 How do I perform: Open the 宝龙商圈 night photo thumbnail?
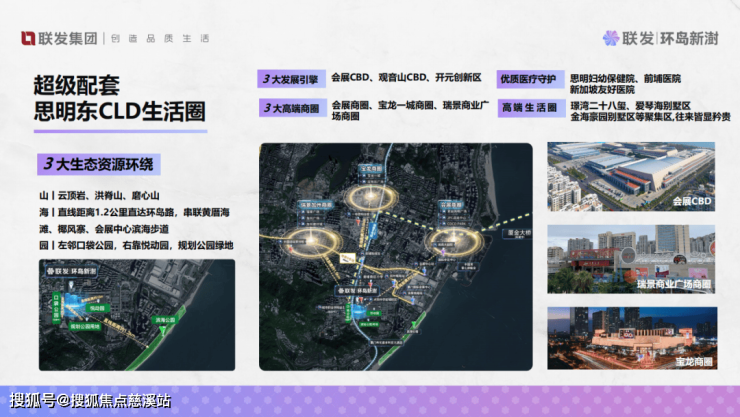pos(630,339)
